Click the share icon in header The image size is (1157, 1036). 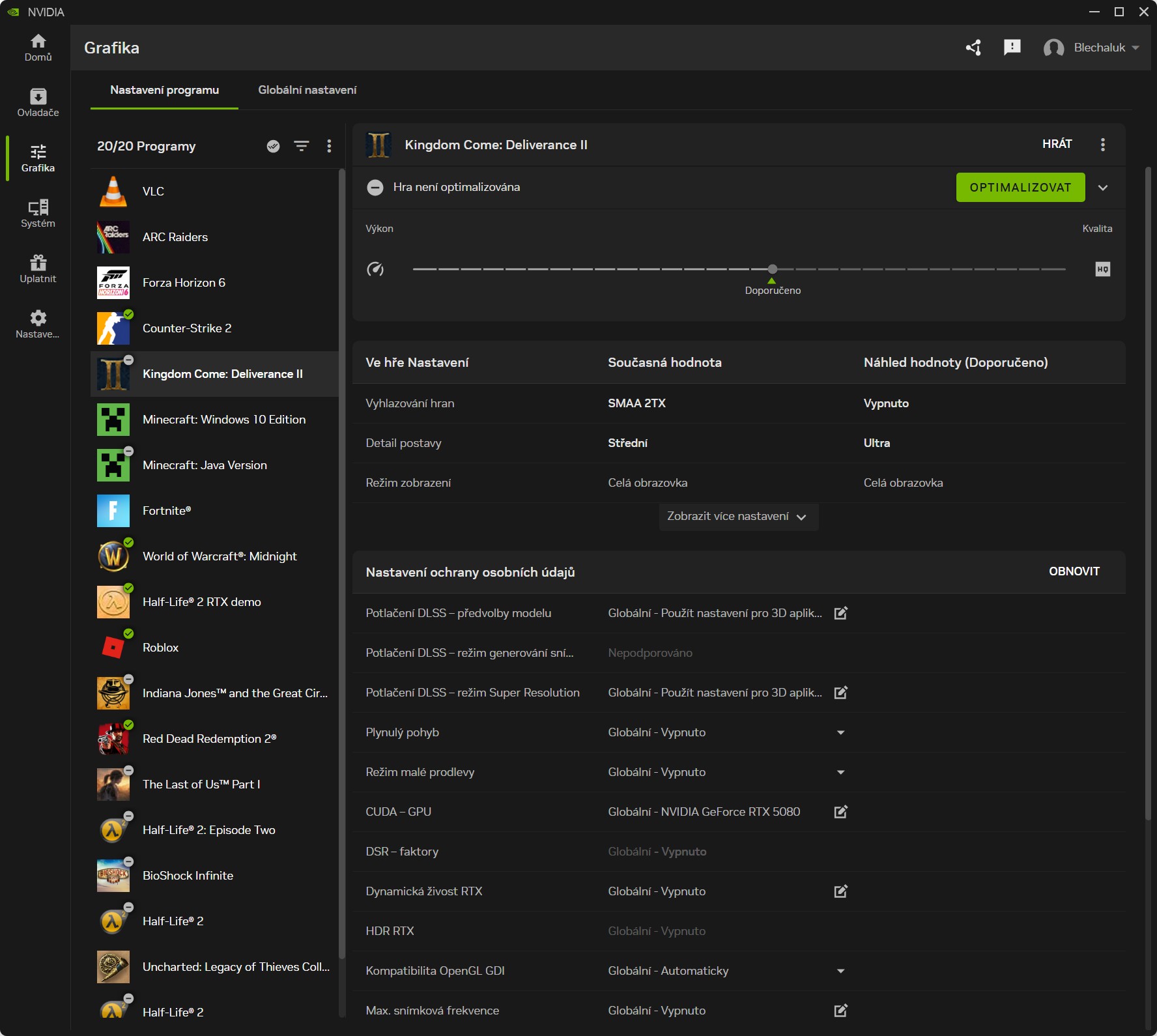(x=973, y=48)
